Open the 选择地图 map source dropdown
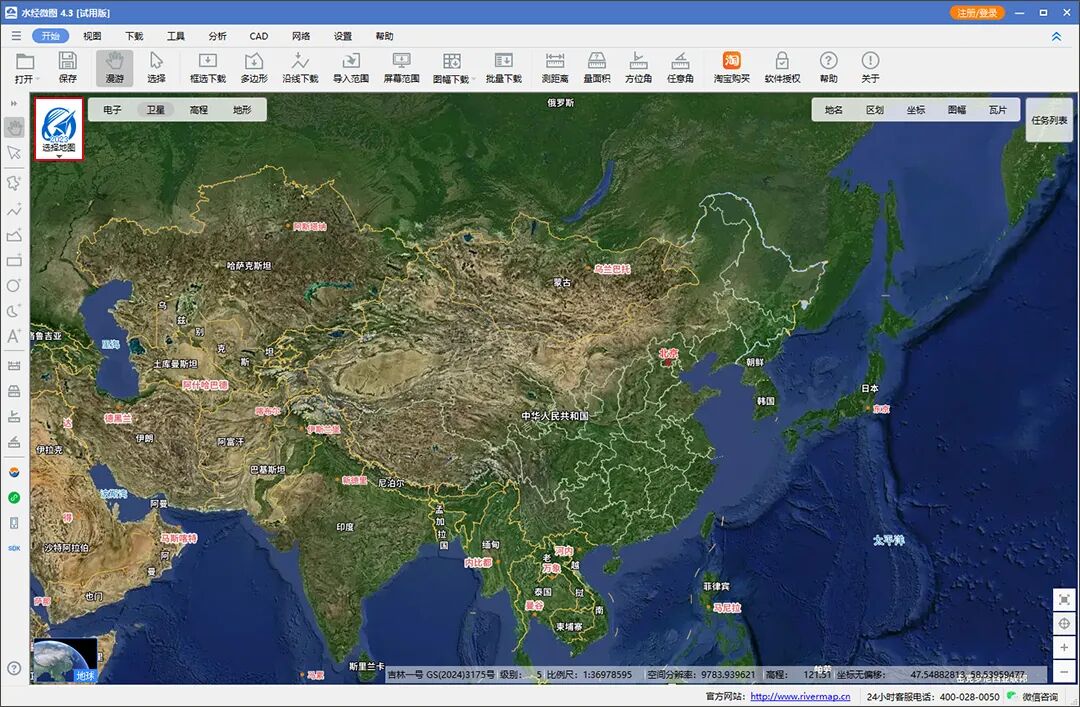The height and width of the screenshot is (707, 1080). pos(59,129)
